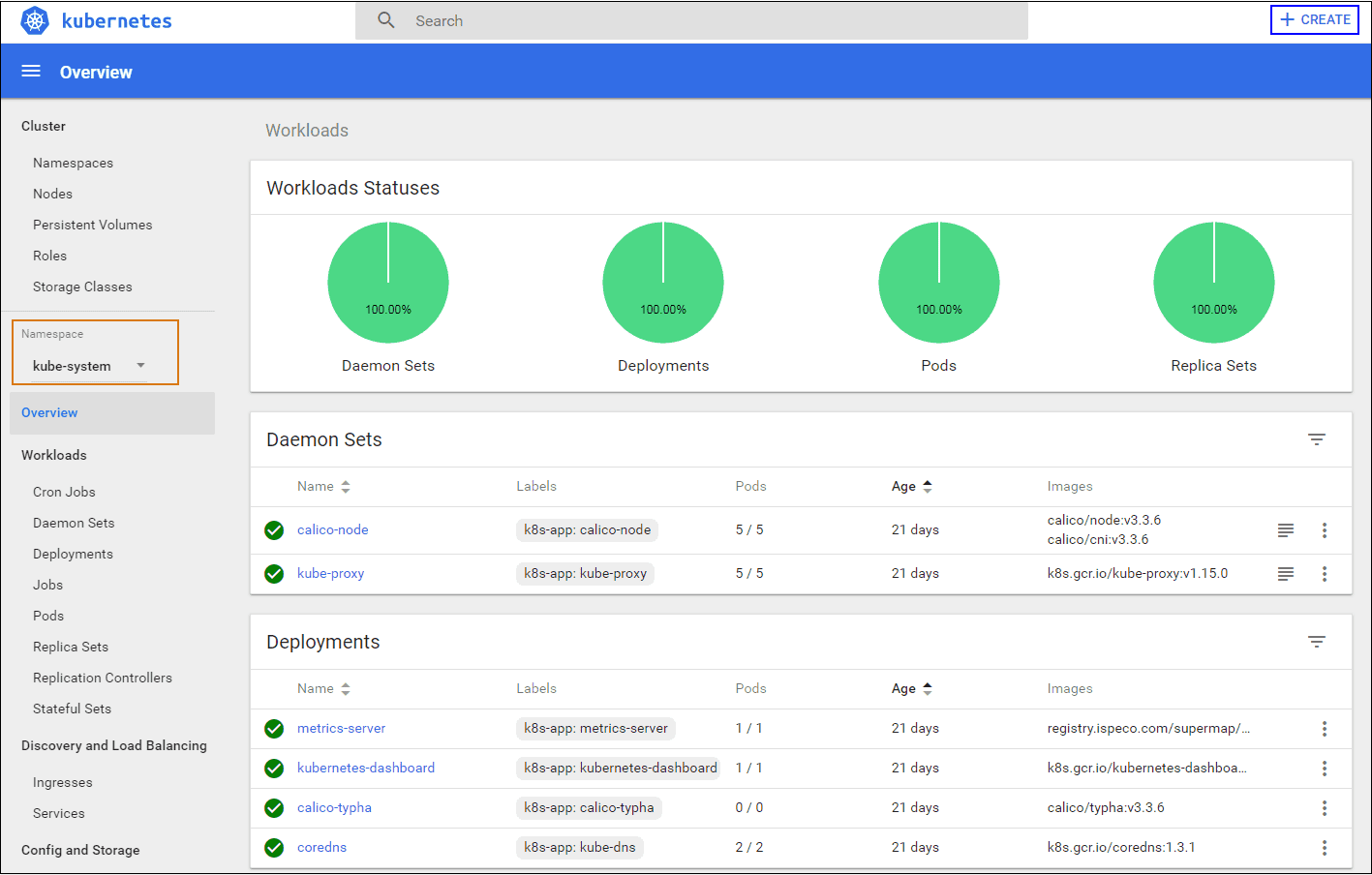Open Pods in the sidebar
1372x875 pixels.
coord(48,616)
